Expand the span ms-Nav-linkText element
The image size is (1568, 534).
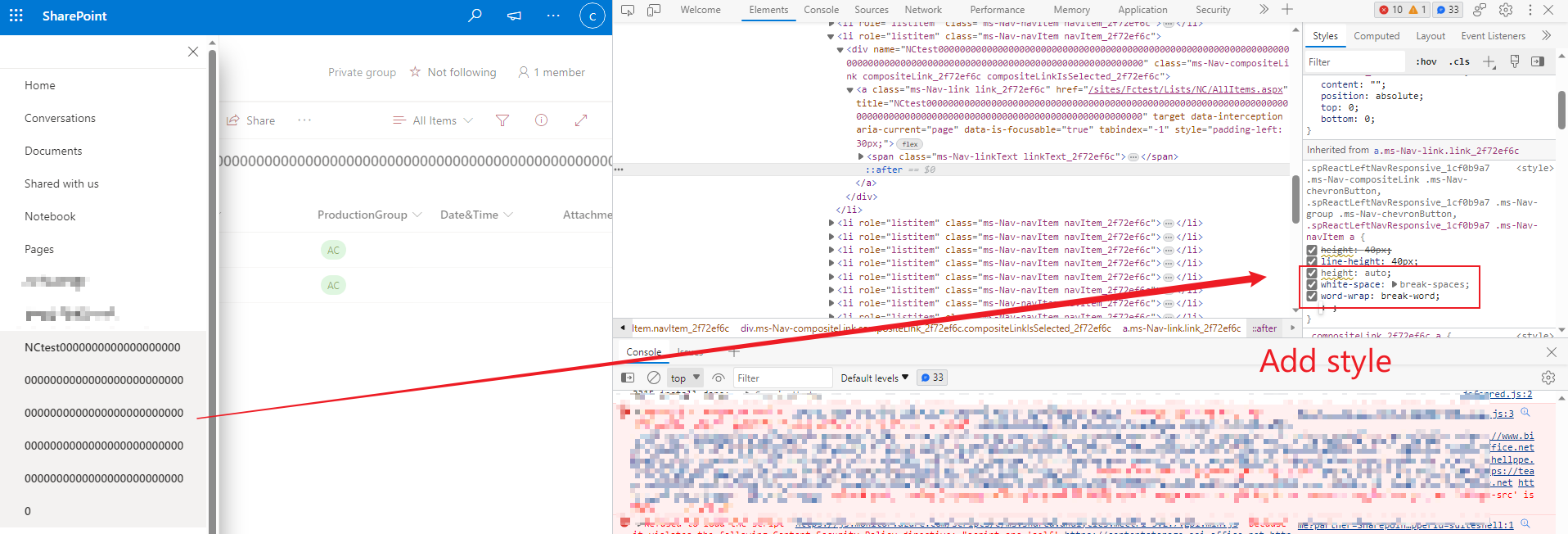[860, 156]
